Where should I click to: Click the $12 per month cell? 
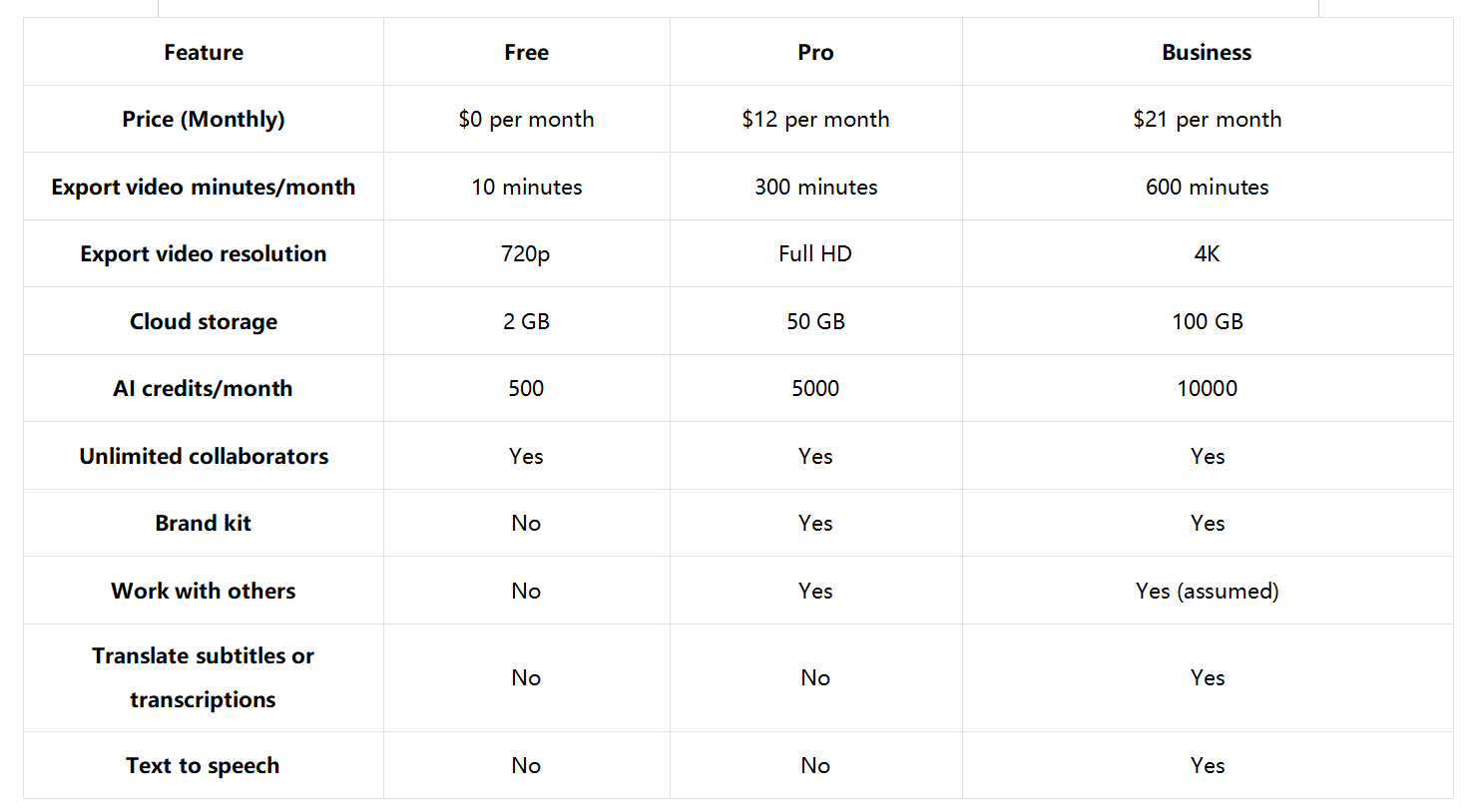[x=815, y=120]
